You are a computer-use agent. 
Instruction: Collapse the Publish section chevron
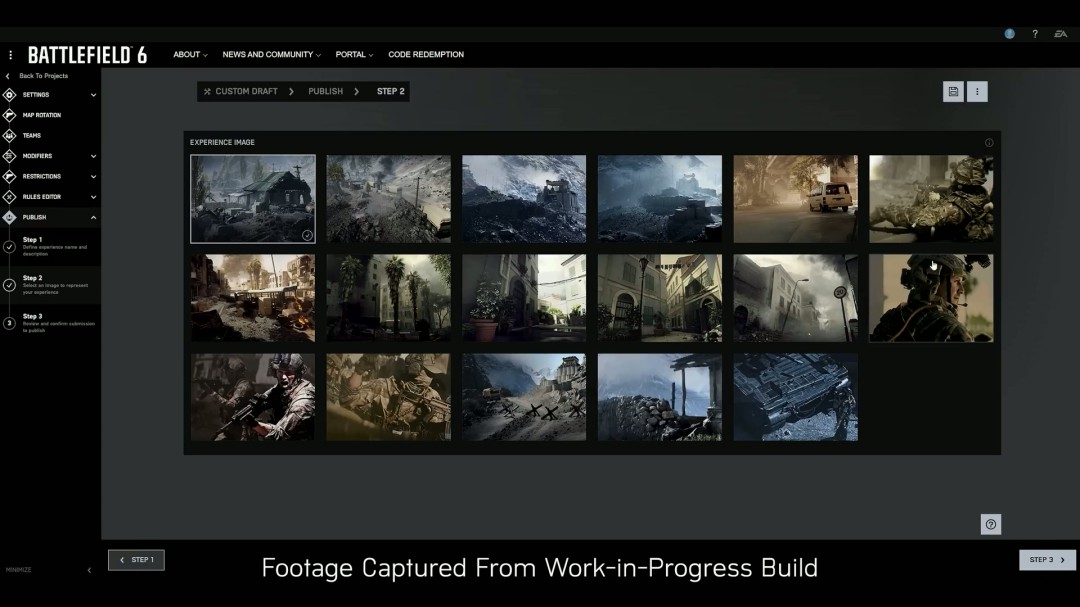[x=93, y=217]
